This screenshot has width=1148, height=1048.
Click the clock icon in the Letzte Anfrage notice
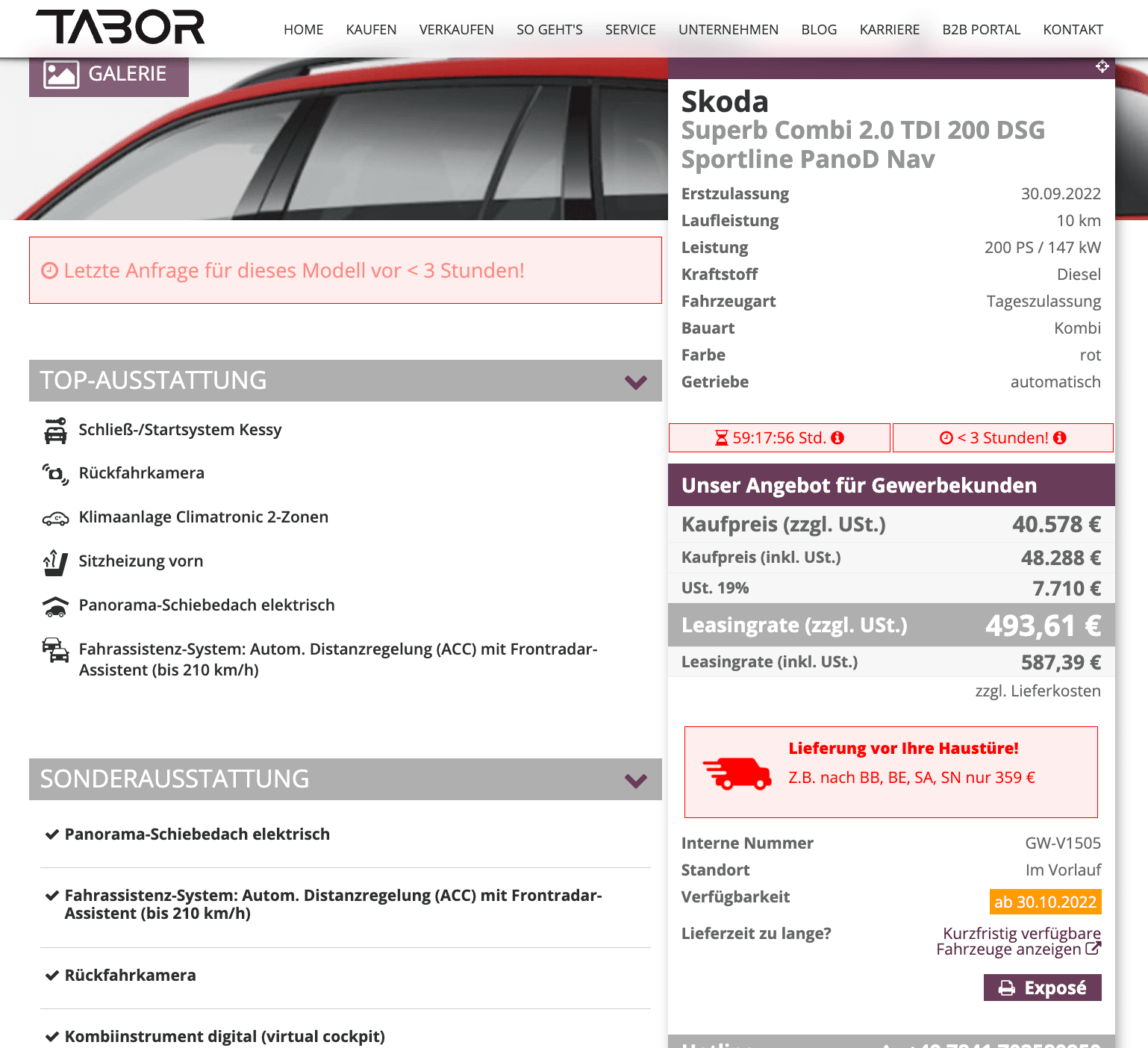pyautogui.click(x=49, y=270)
